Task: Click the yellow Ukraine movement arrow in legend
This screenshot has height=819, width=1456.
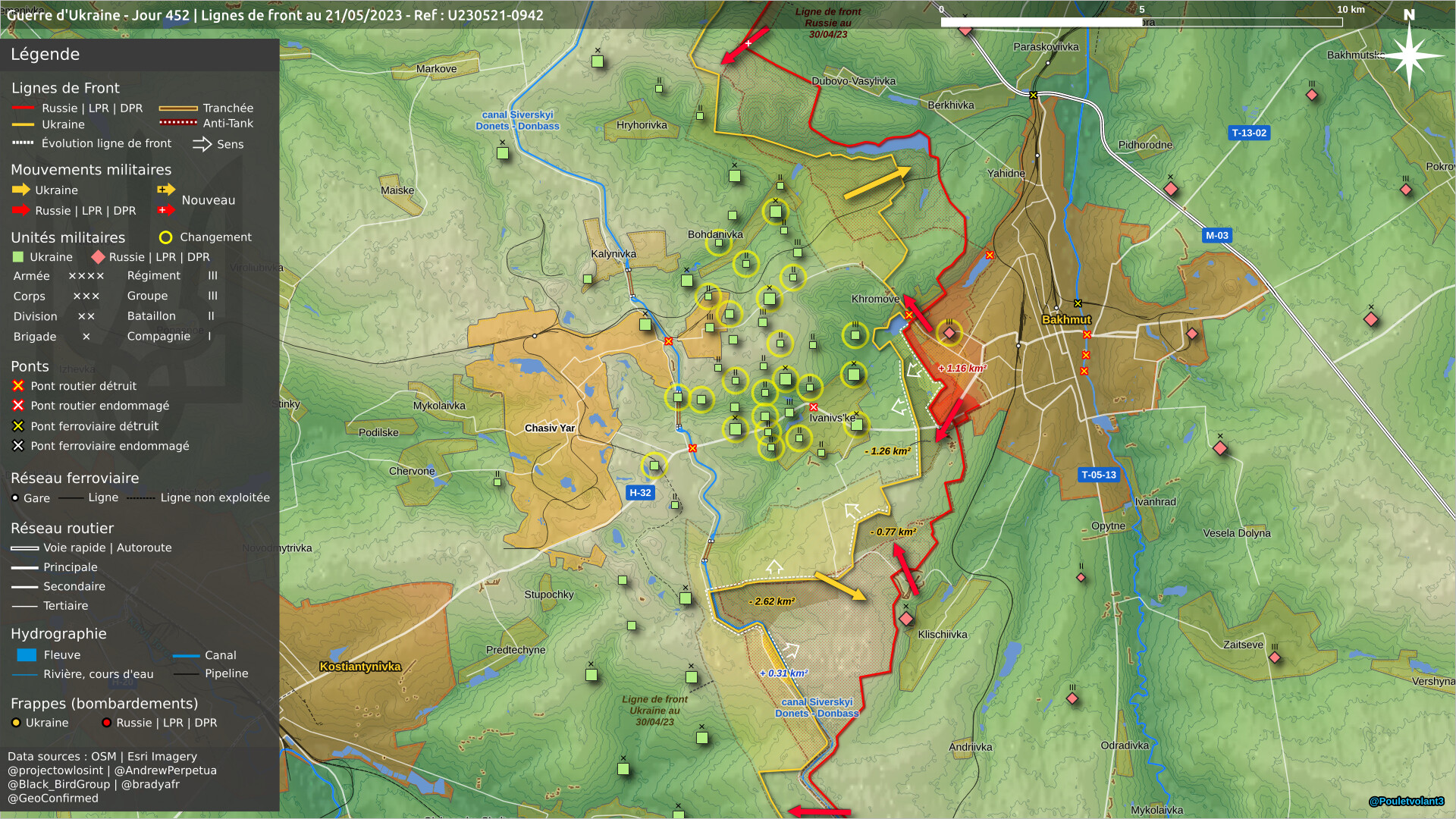Action: click(x=20, y=190)
